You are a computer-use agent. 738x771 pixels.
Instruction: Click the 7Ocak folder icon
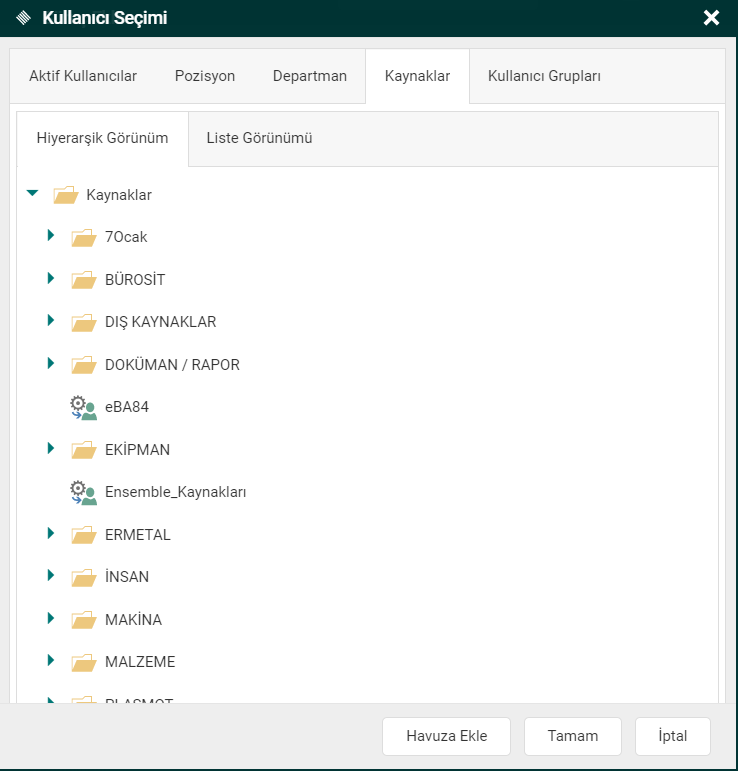point(83,237)
